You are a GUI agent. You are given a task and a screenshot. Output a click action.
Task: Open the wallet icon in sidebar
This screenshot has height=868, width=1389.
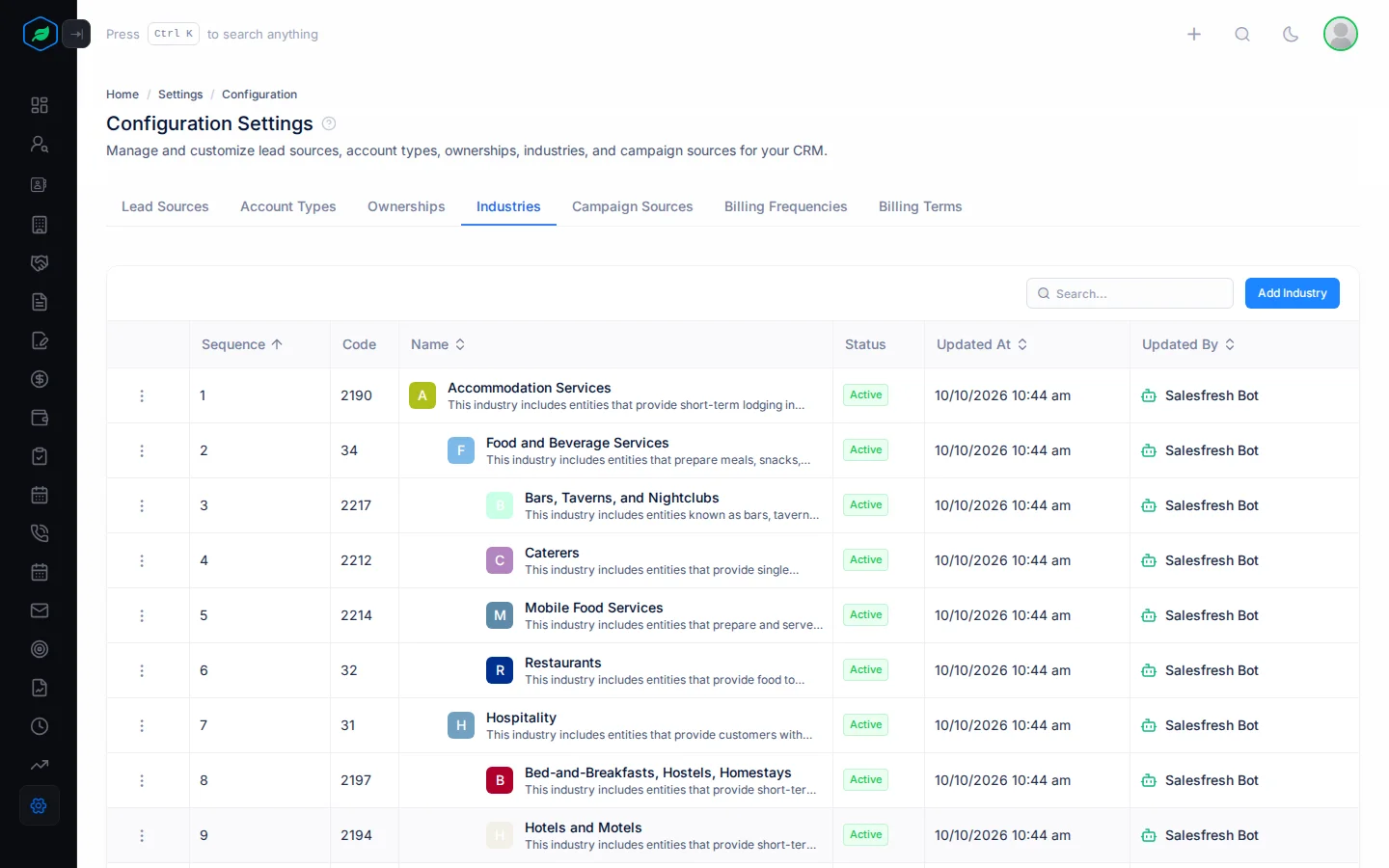40,418
